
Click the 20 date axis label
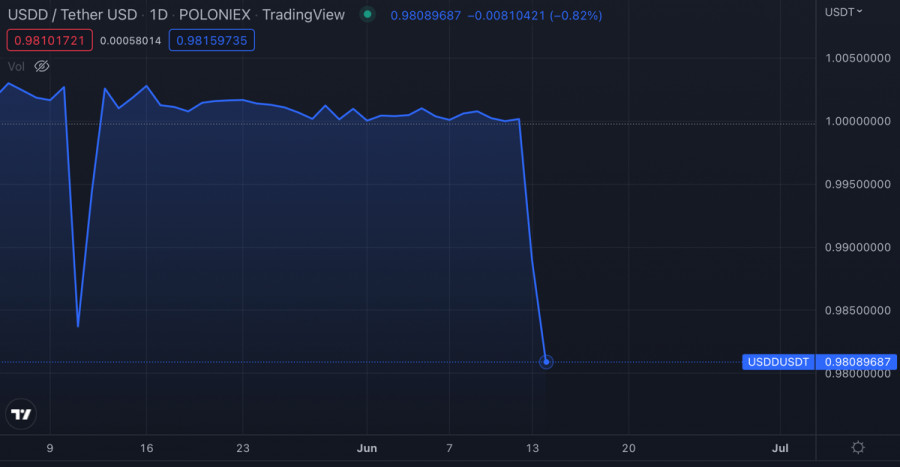(629, 448)
